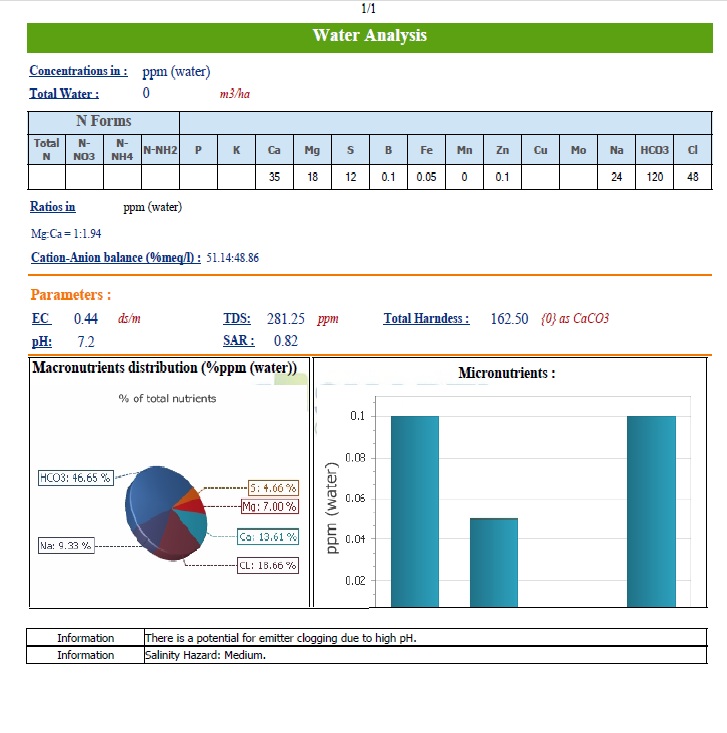Select the 'P' column header
This screenshot has width=727, height=733.
198,150
